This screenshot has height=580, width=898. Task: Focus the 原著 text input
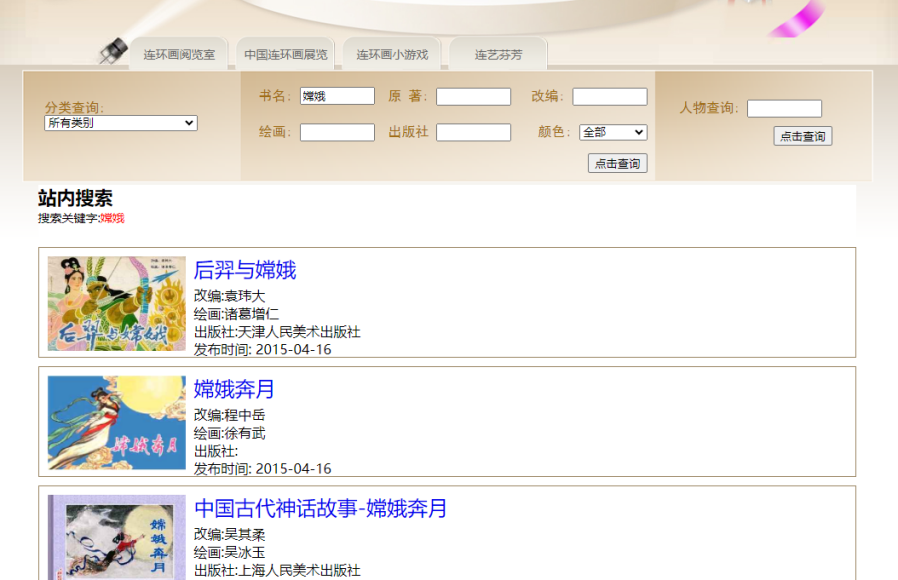[x=473, y=97]
